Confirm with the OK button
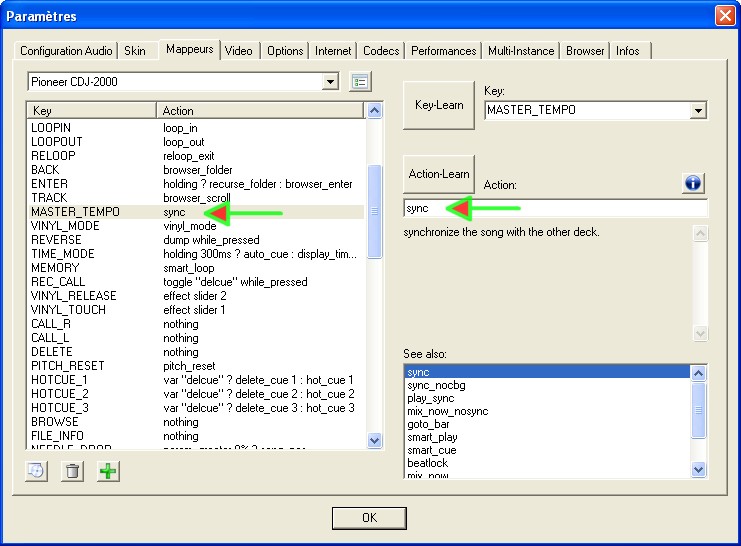741x546 pixels. pos(369,518)
